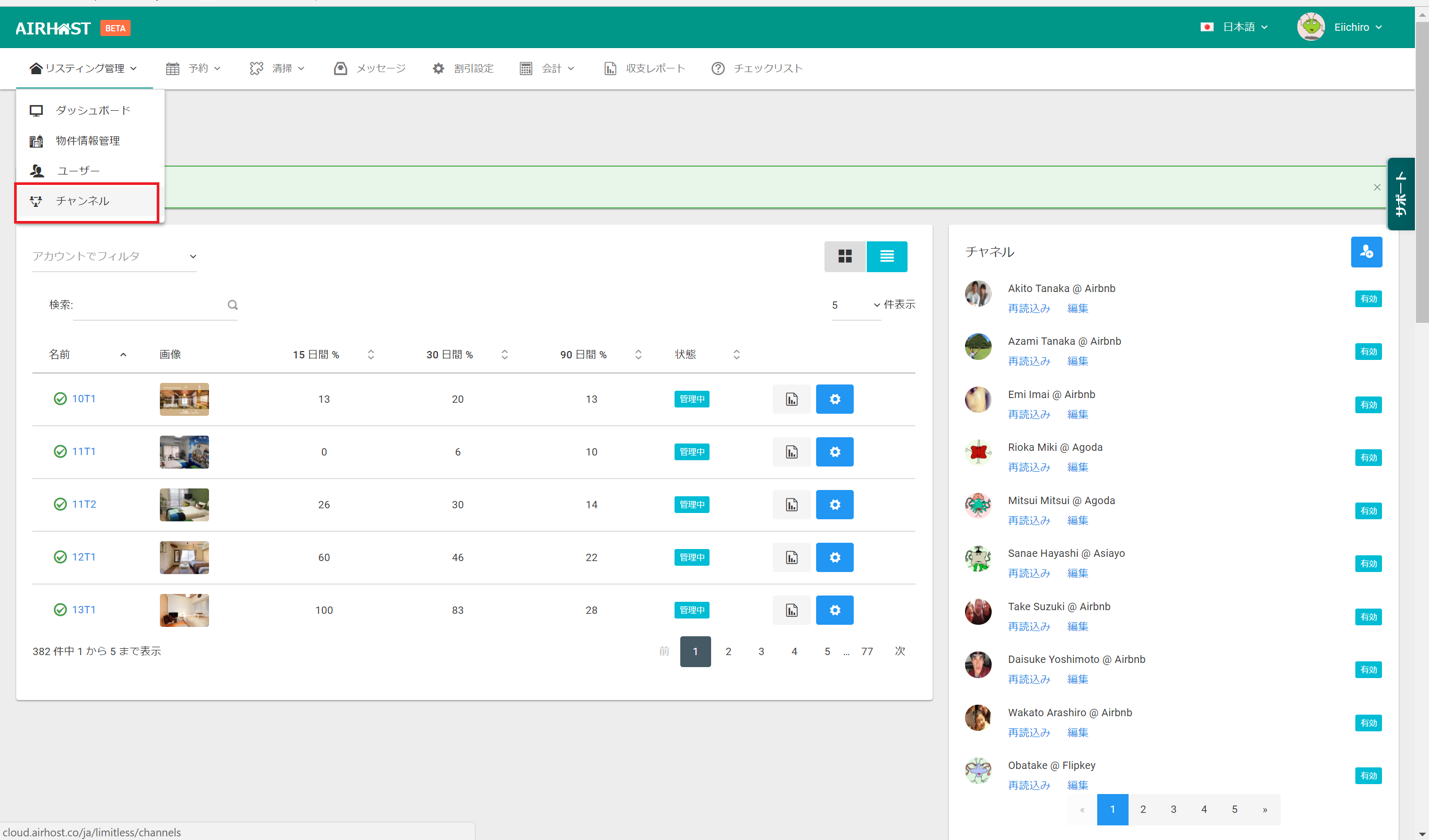The height and width of the screenshot is (840, 1429).
Task: Open settings gear for listing 10T1
Action: [x=834, y=399]
